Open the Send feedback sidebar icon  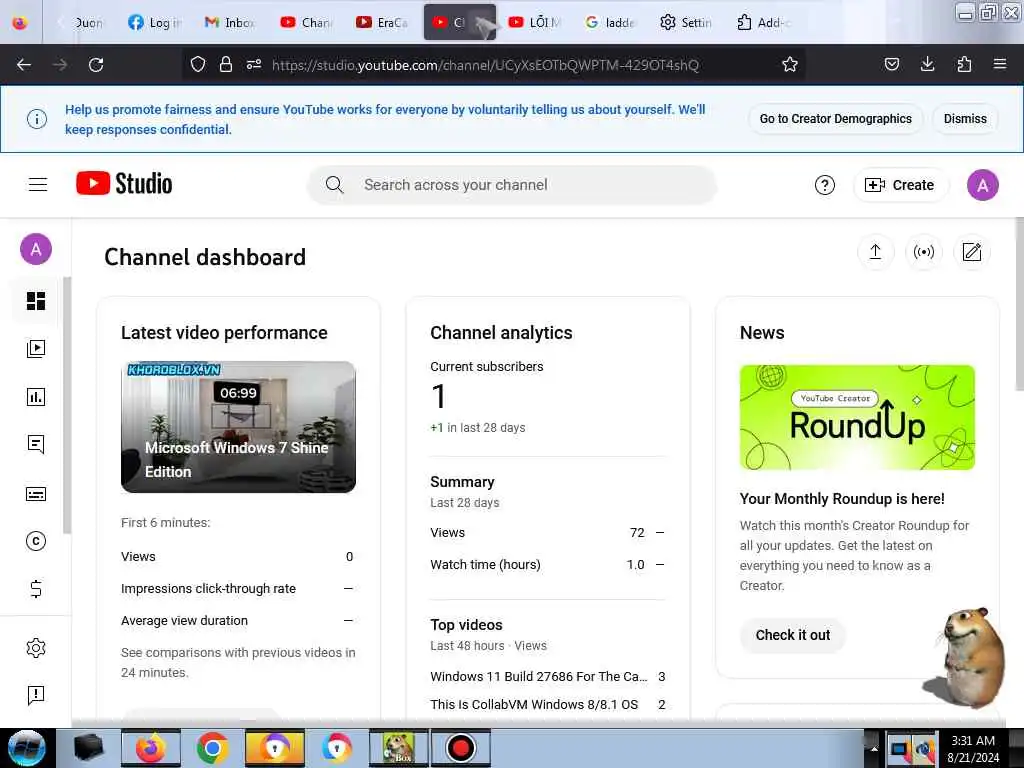(36, 696)
